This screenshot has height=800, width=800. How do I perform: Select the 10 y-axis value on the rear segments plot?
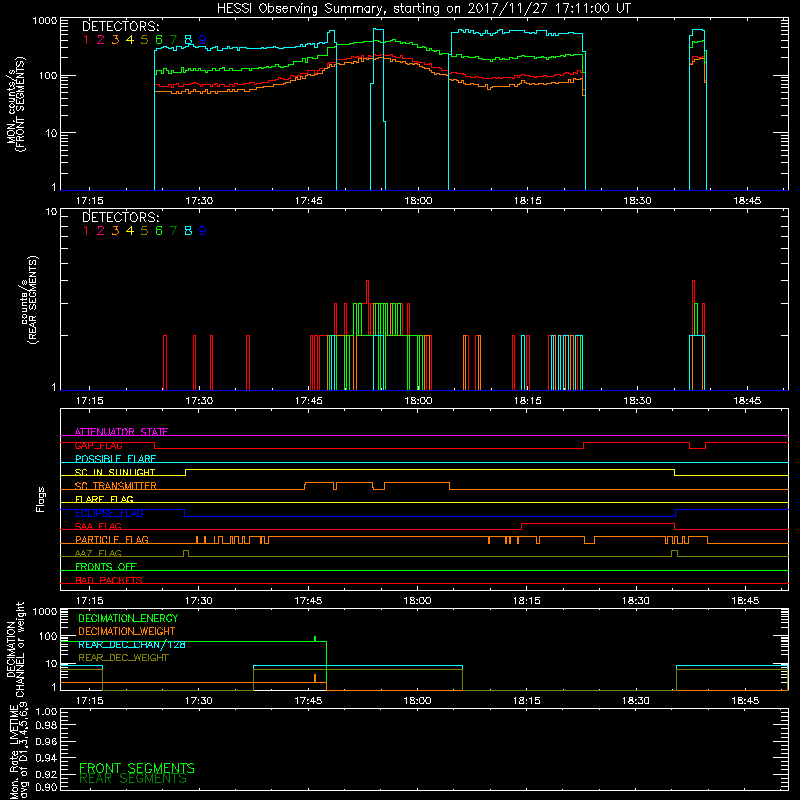tap(52, 212)
